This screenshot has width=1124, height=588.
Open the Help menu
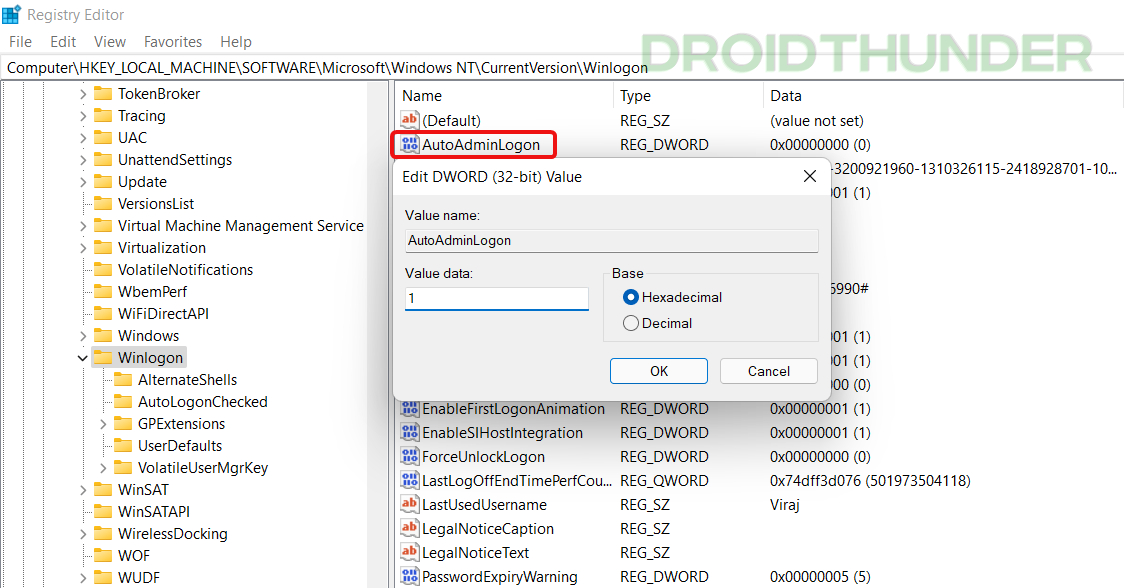pos(236,42)
